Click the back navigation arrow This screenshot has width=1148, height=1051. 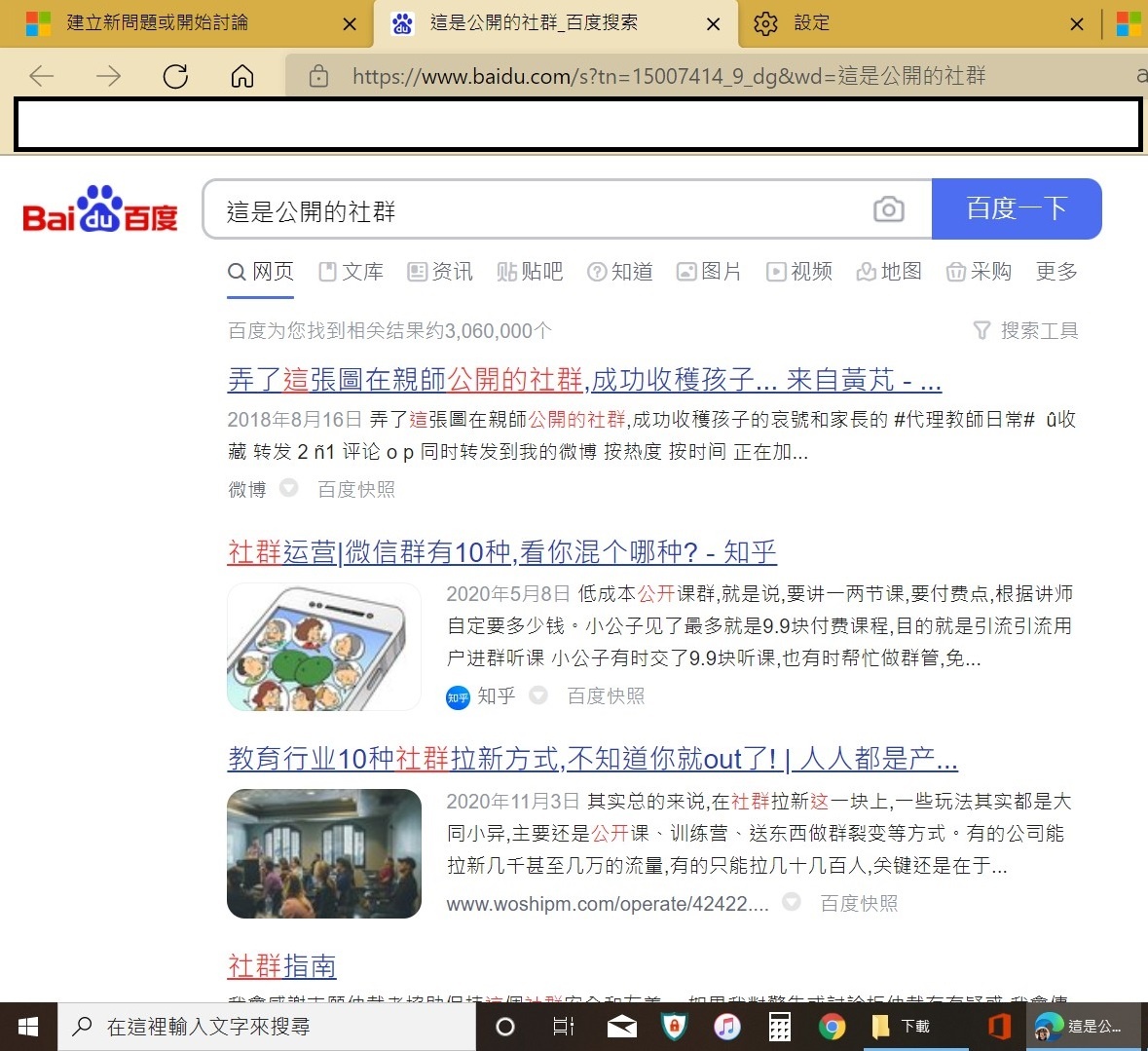click(x=41, y=76)
